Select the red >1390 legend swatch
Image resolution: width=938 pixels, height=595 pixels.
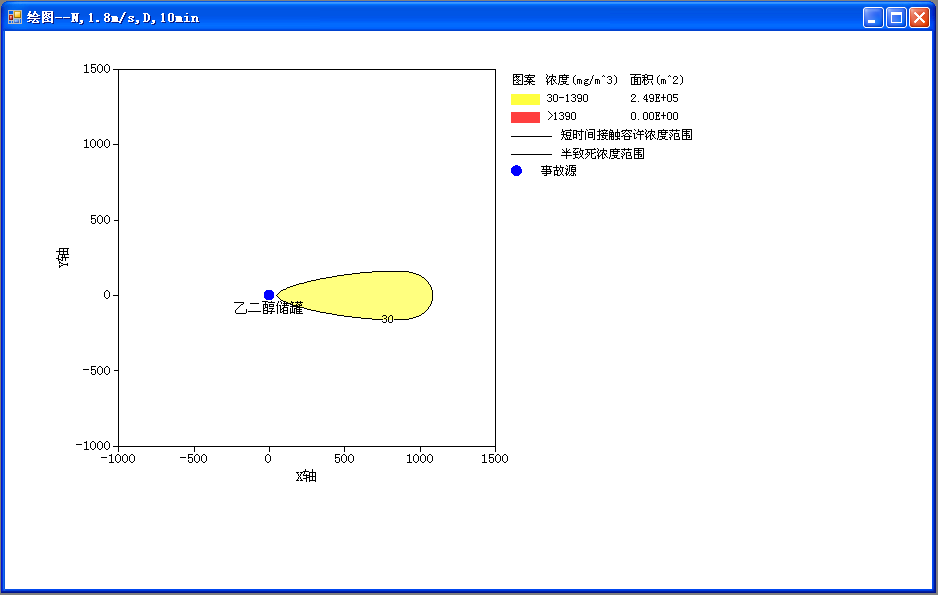click(525, 117)
